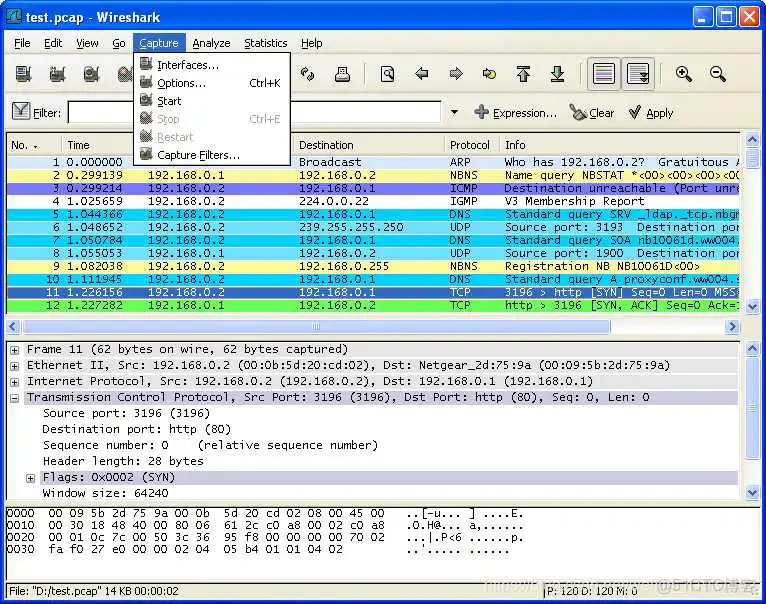The height and width of the screenshot is (604, 766).
Task: Click the 'Window size: 64240' line
Action: click(x=106, y=493)
